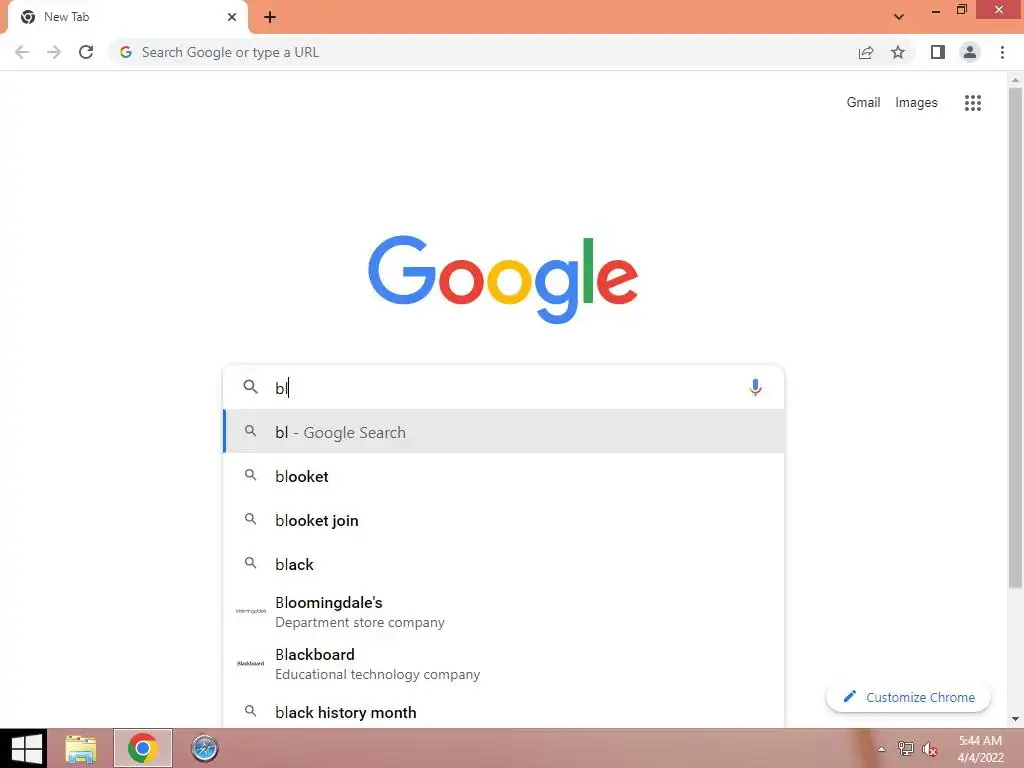
Task: Choose the Bloomingdale's department store suggestion
Action: [504, 612]
